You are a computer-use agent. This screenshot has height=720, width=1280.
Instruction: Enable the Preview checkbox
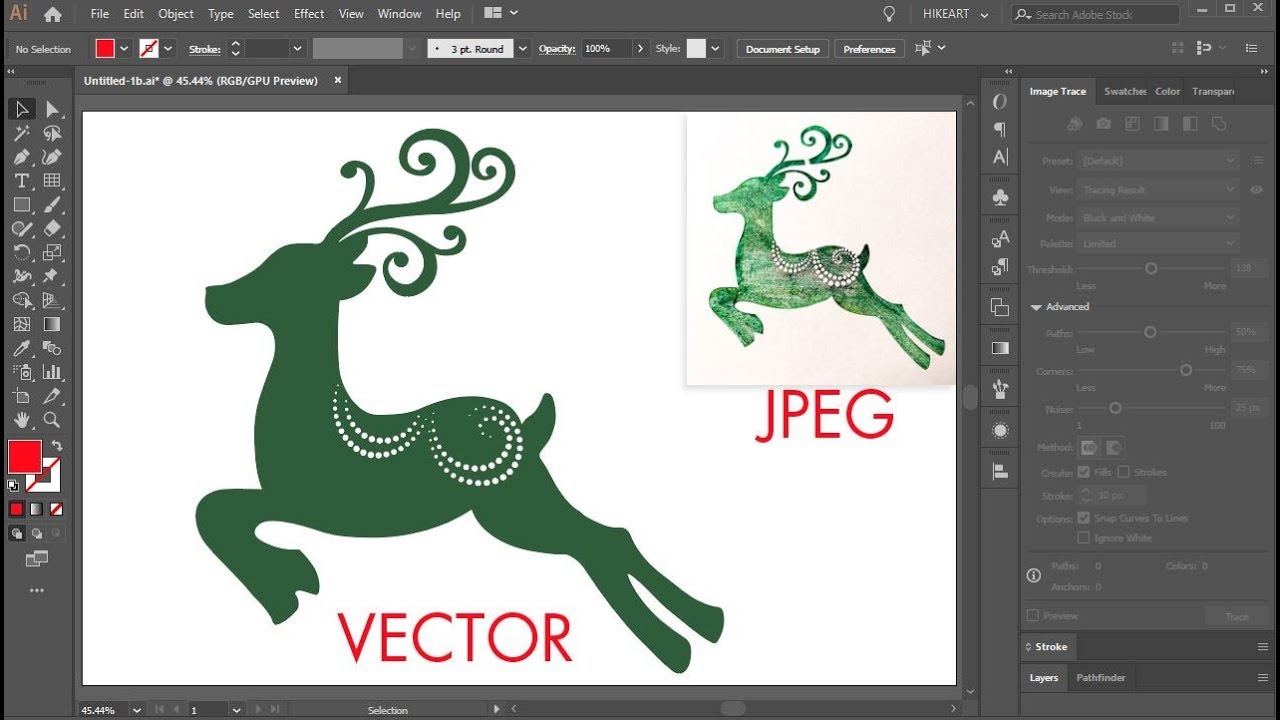coord(1032,614)
